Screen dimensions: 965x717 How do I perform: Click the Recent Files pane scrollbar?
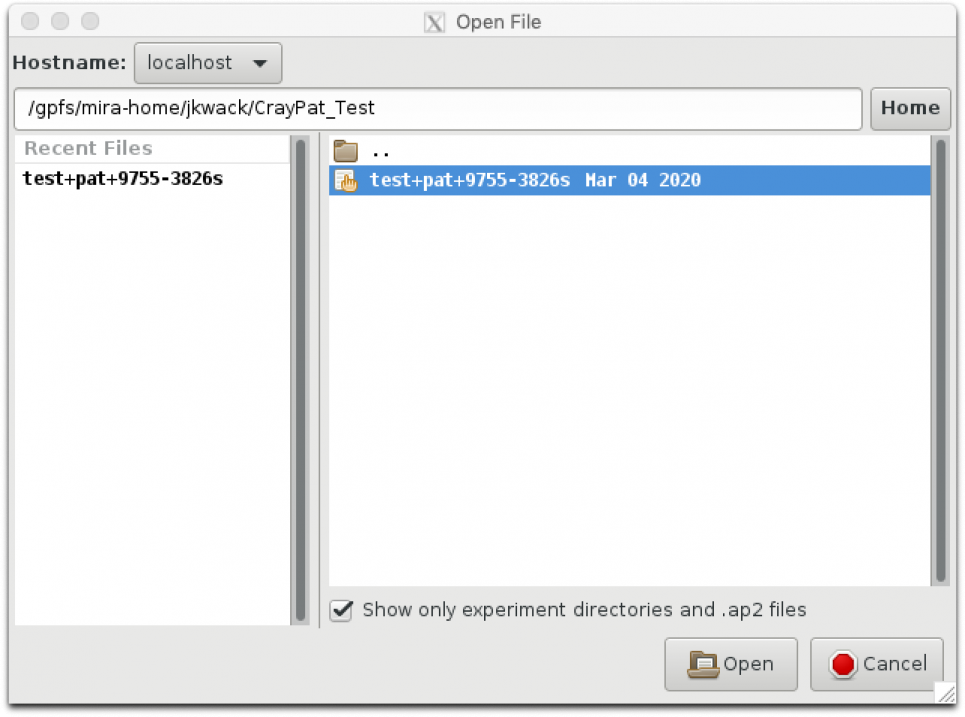point(299,380)
